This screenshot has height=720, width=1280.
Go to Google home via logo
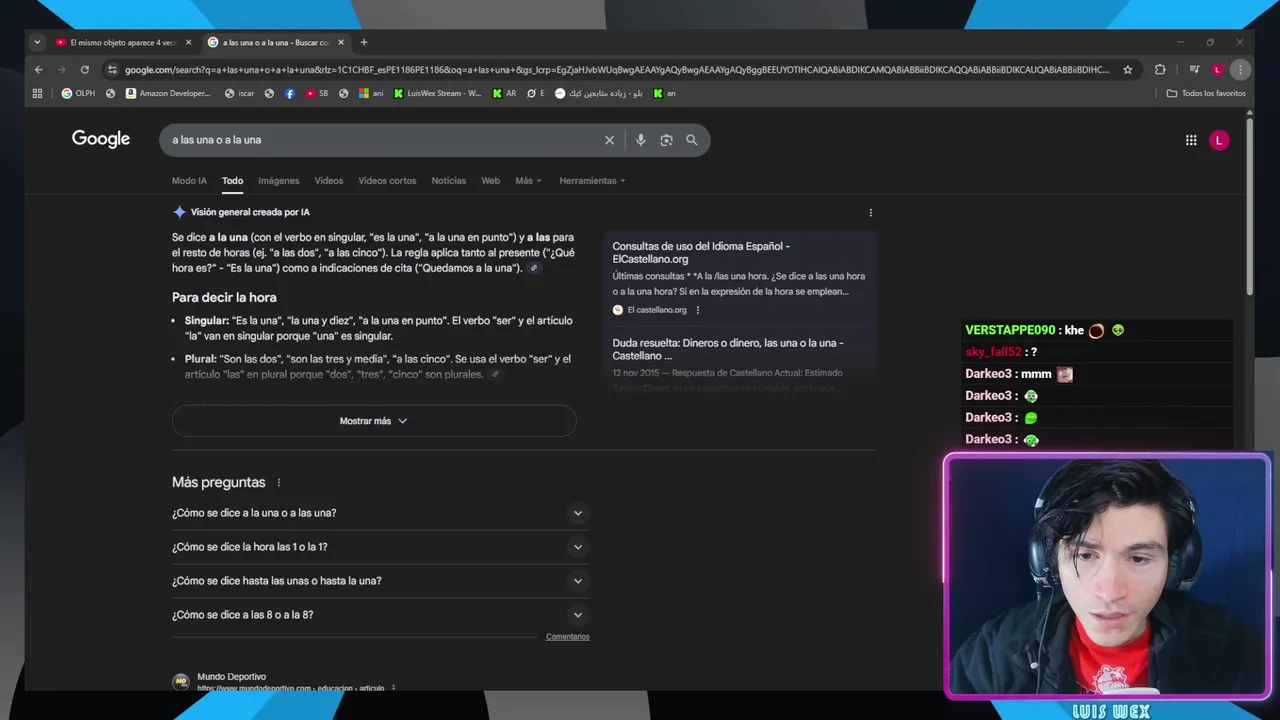[101, 139]
